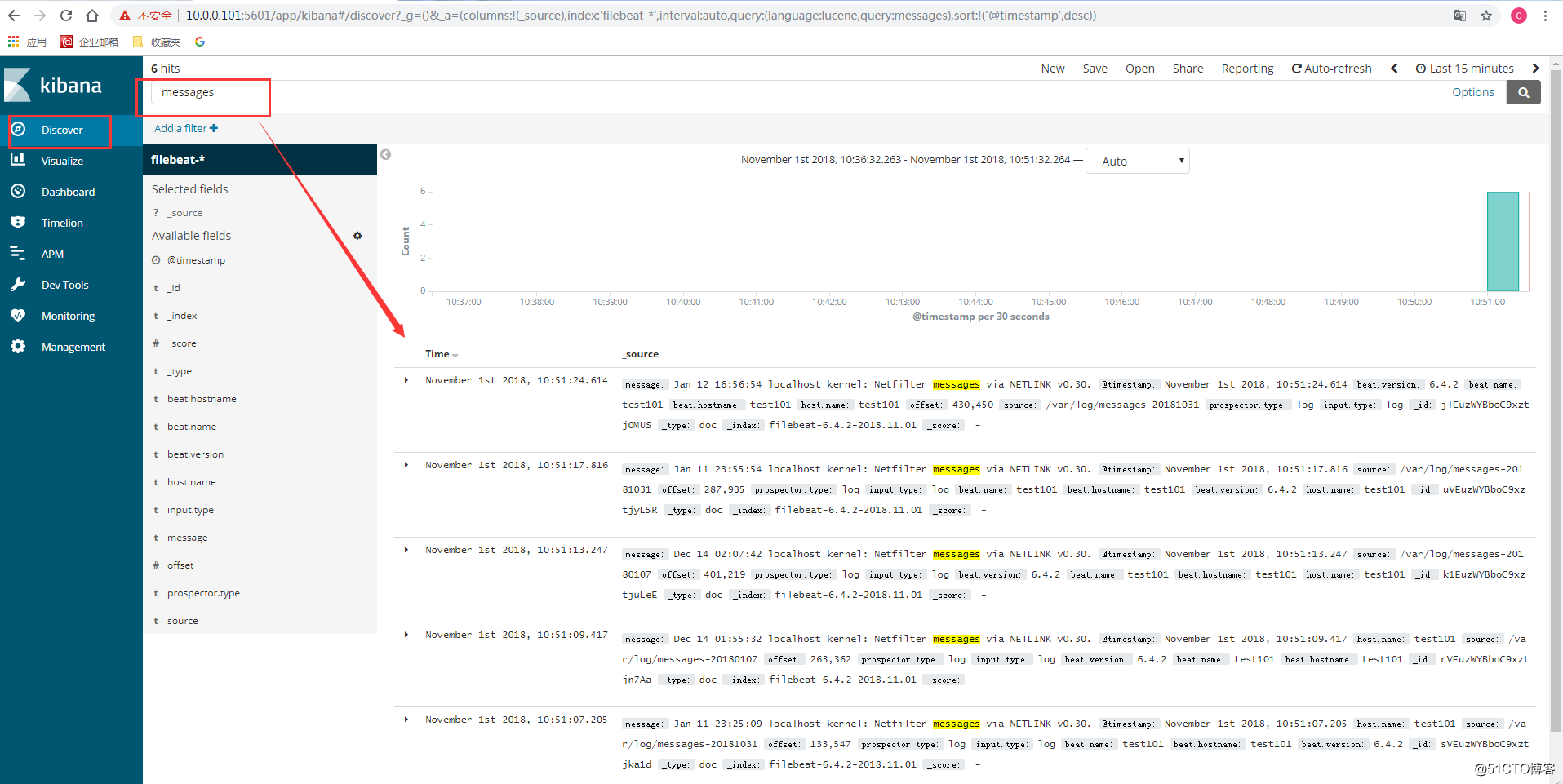This screenshot has width=1563, height=784.
Task: Click the translate page icon
Action: coord(1459,16)
